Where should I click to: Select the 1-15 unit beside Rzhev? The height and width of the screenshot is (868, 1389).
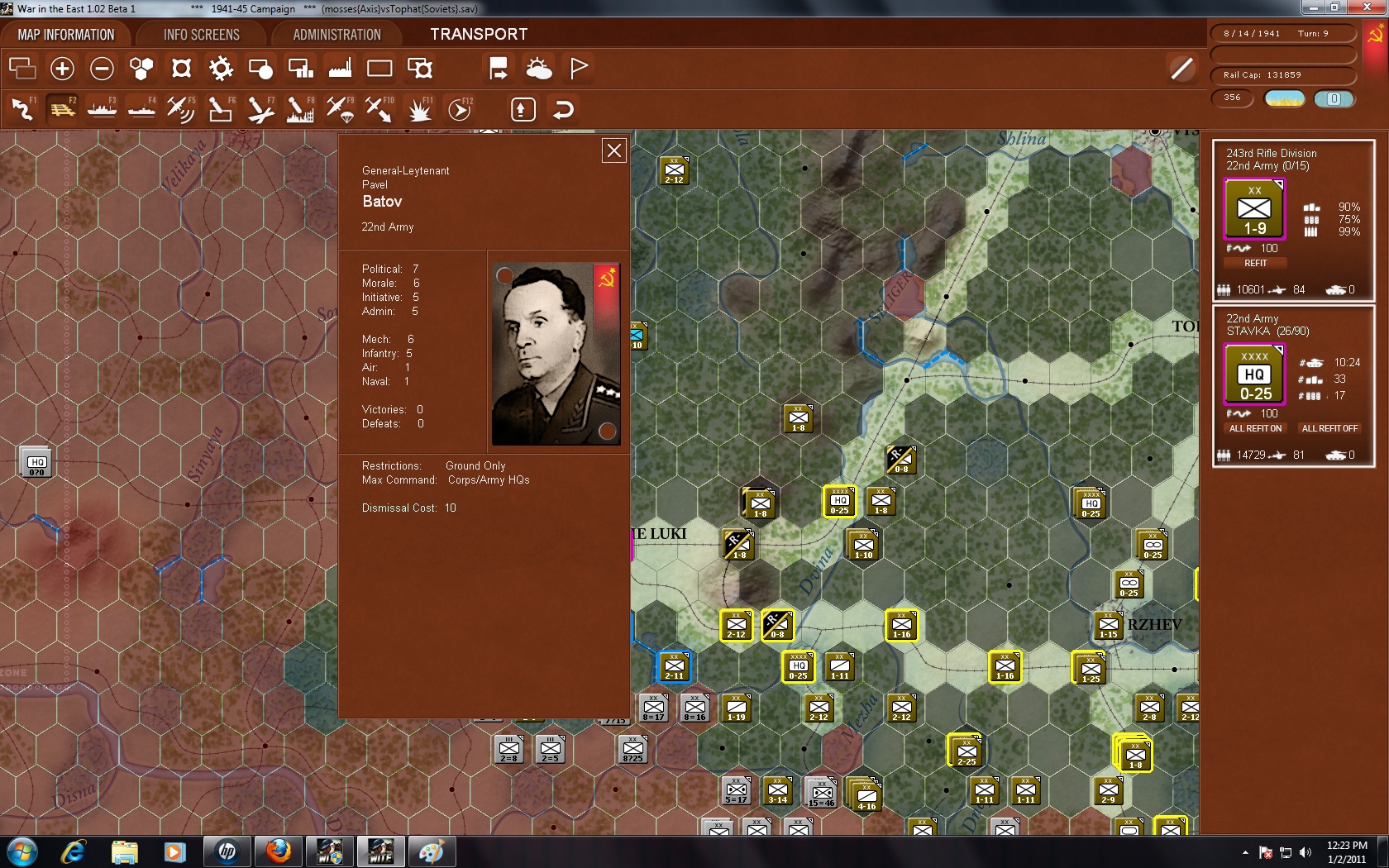click(x=1108, y=625)
